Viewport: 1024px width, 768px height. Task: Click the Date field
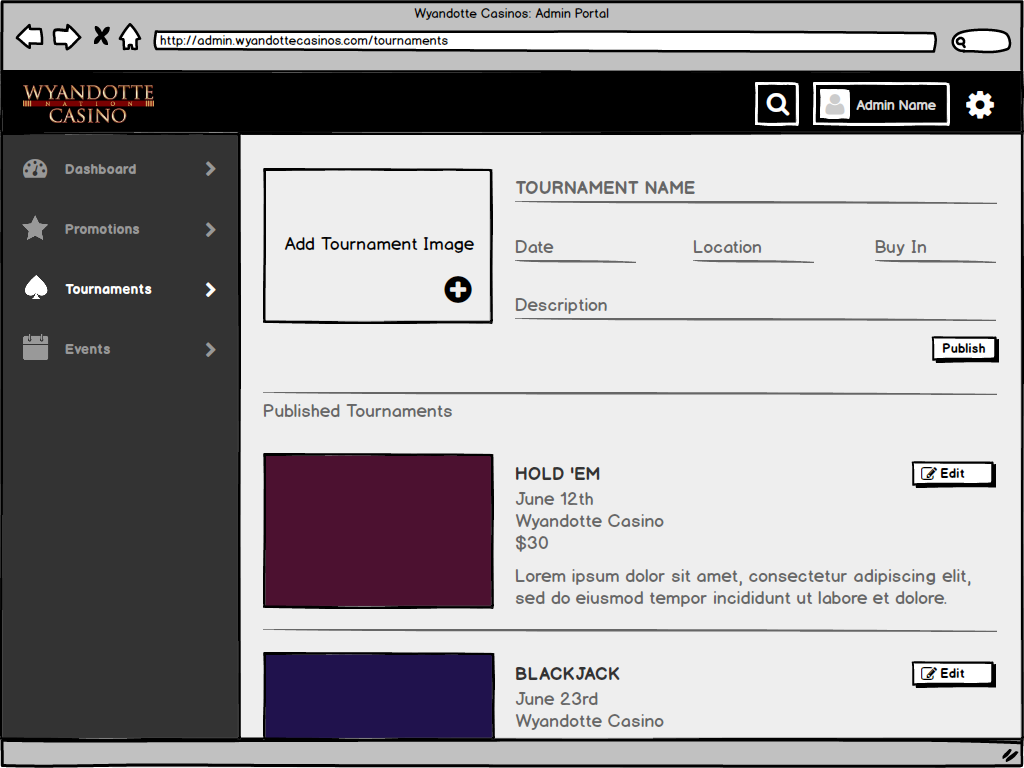[575, 248]
